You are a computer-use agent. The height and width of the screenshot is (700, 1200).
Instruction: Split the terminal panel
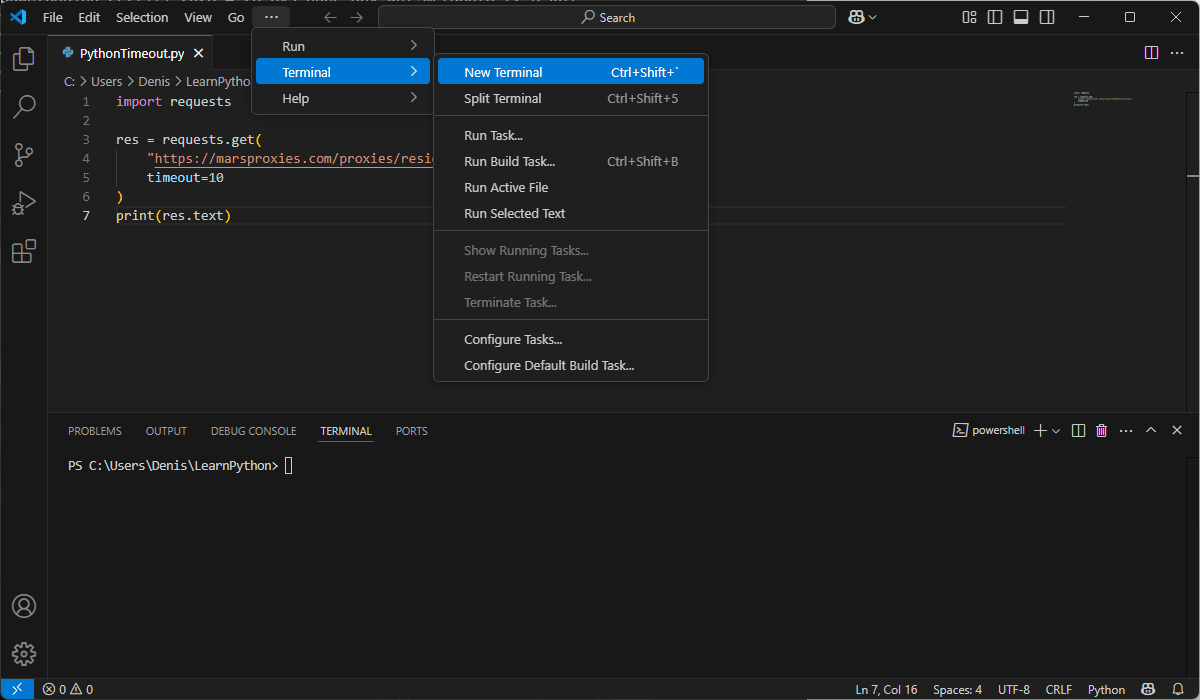pyautogui.click(x=1078, y=430)
